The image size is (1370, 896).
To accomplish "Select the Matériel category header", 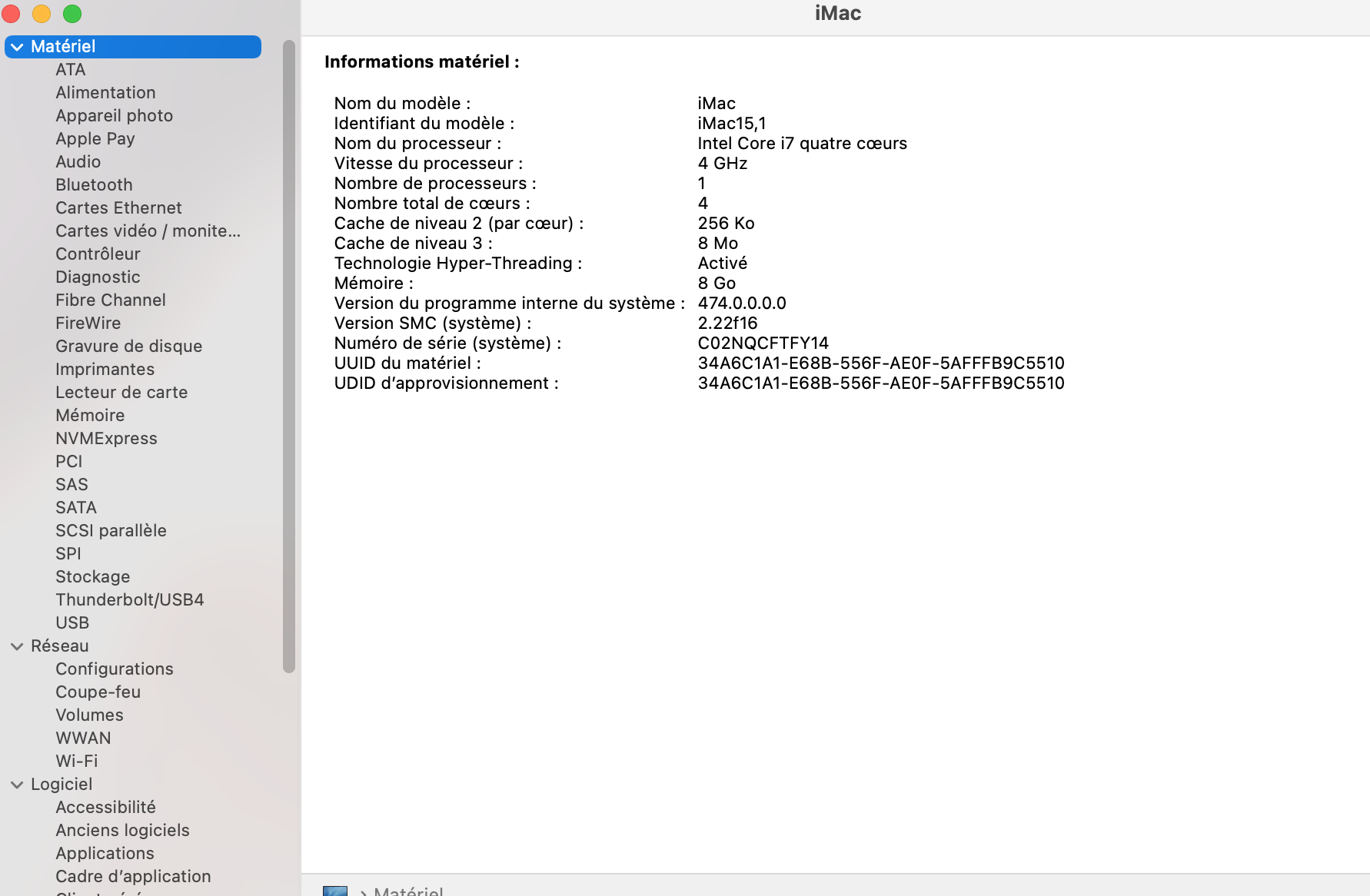I will click(133, 47).
